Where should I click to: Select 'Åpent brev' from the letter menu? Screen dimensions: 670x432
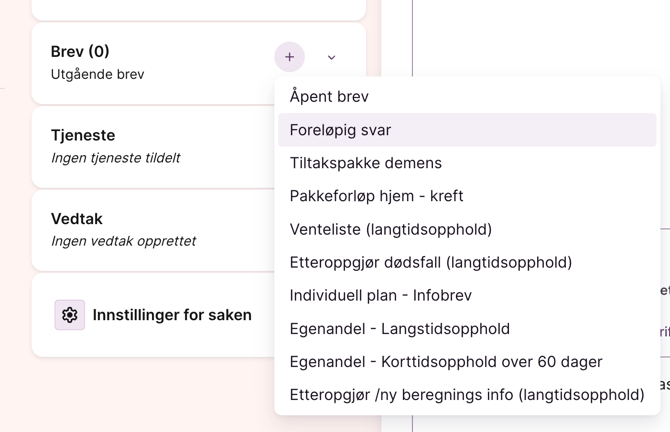[x=329, y=96]
